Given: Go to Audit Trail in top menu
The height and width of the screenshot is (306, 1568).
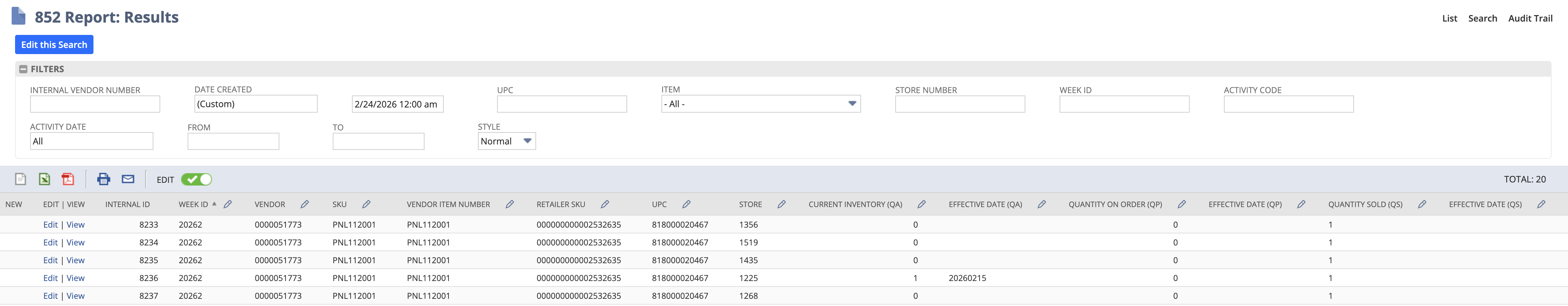Looking at the screenshot, I should [1530, 18].
